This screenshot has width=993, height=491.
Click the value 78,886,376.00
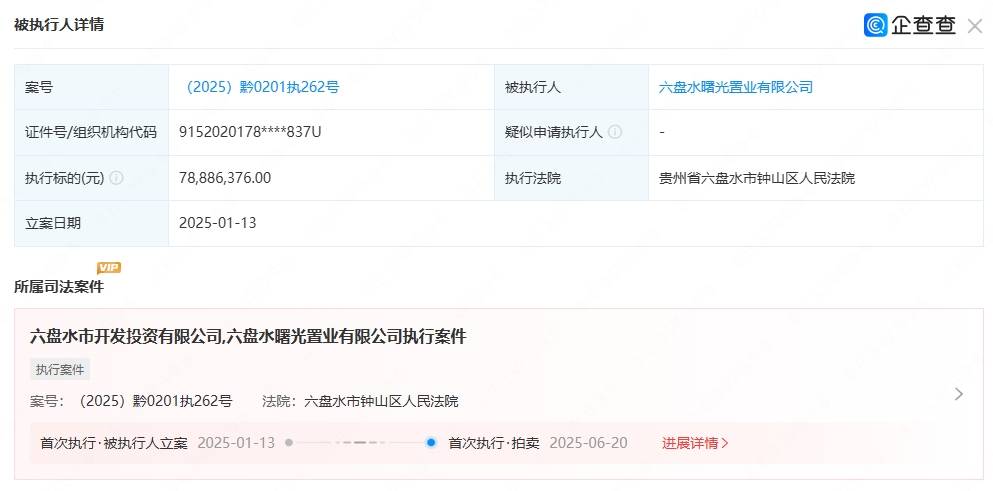pyautogui.click(x=225, y=178)
